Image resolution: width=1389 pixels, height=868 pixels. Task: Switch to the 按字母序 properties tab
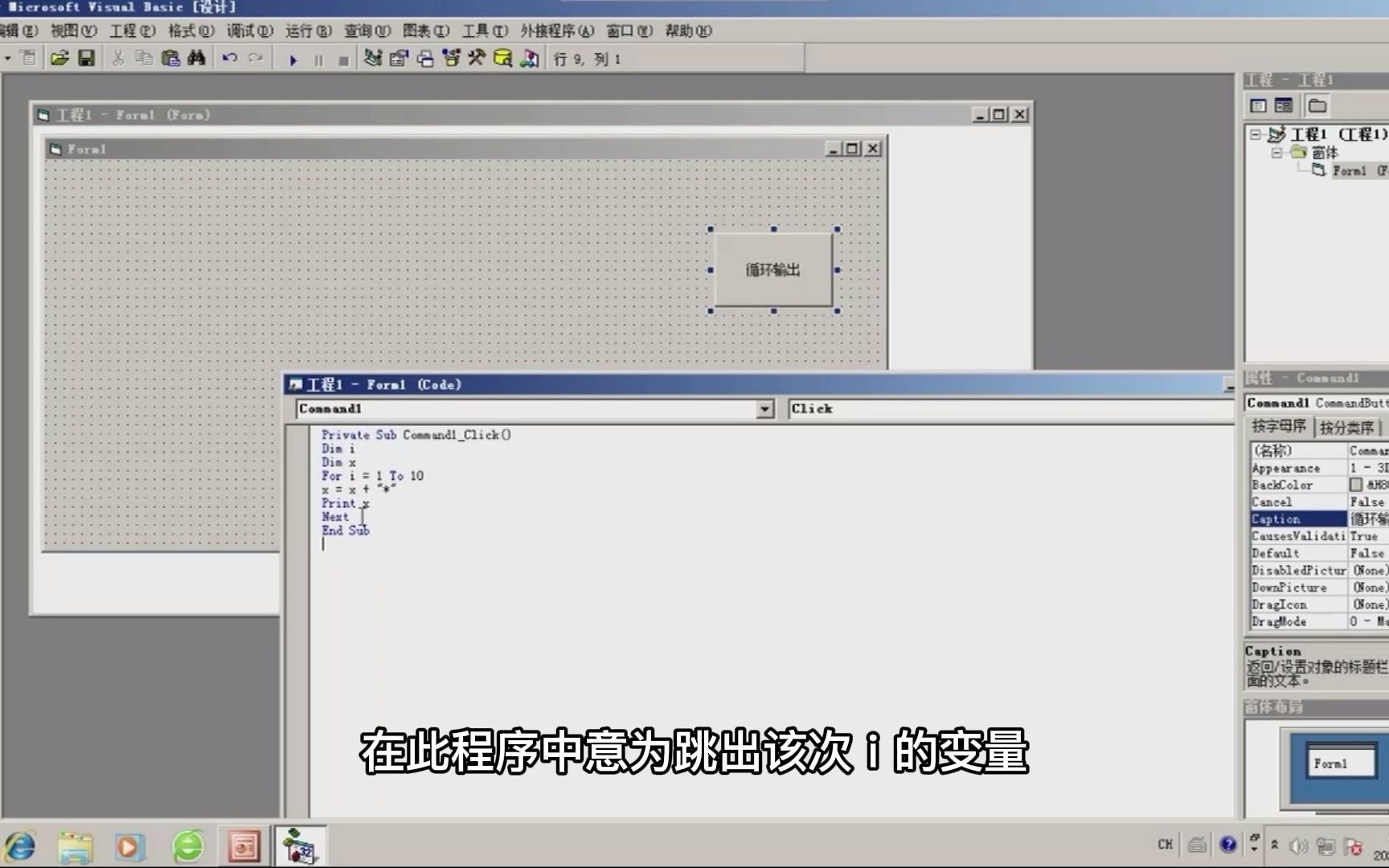point(1279,426)
